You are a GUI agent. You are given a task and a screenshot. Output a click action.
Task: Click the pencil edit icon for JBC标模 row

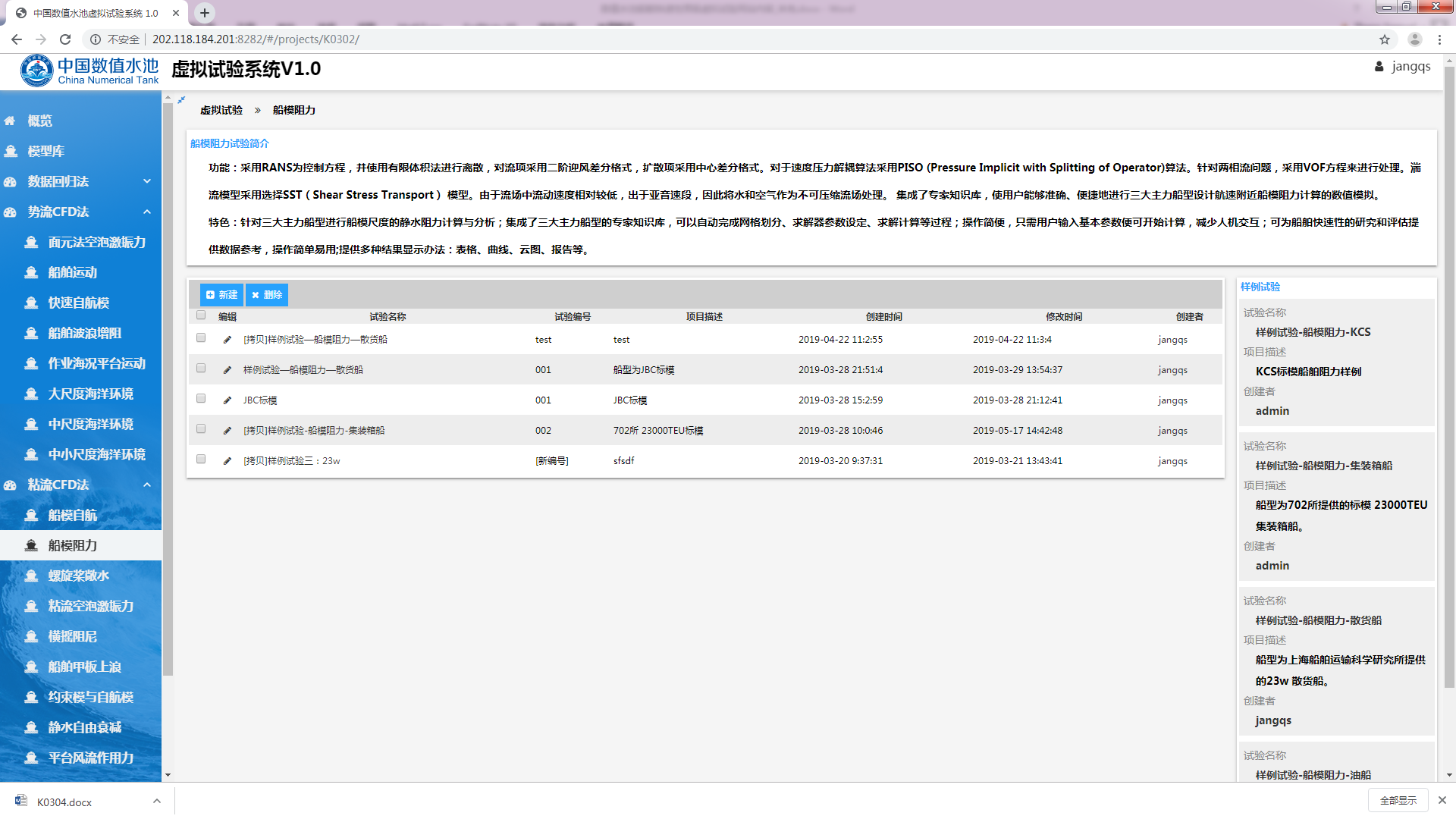[x=227, y=400]
